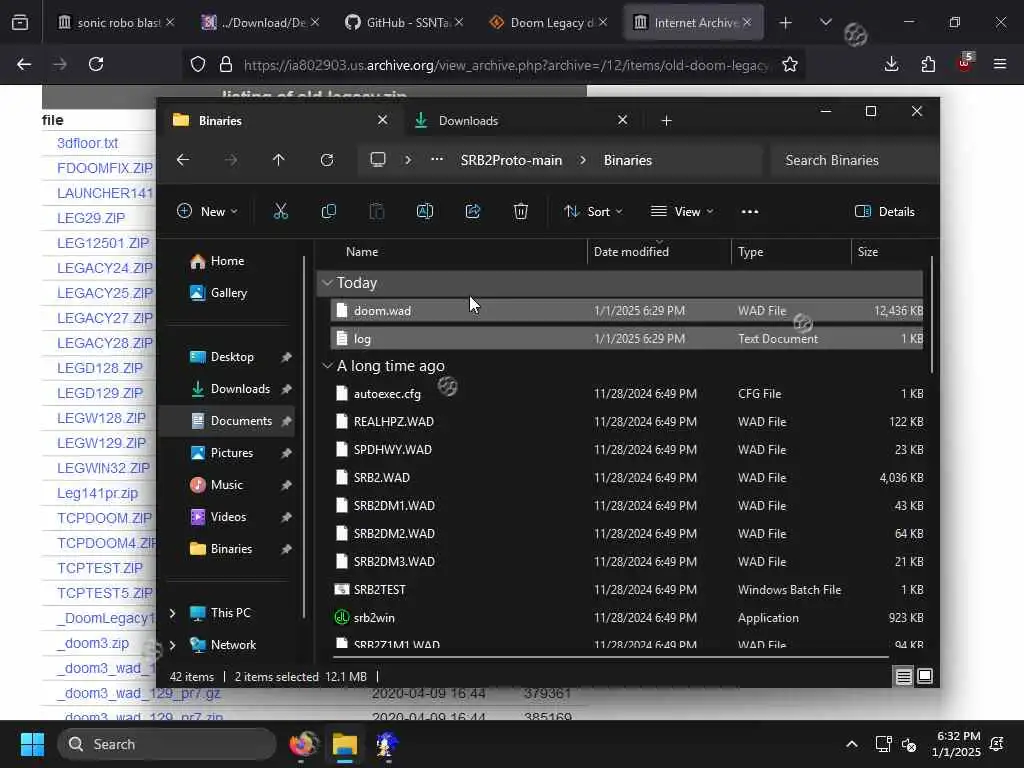Reload the page in Firefox
Viewport: 1024px width, 768px height.
(96, 64)
